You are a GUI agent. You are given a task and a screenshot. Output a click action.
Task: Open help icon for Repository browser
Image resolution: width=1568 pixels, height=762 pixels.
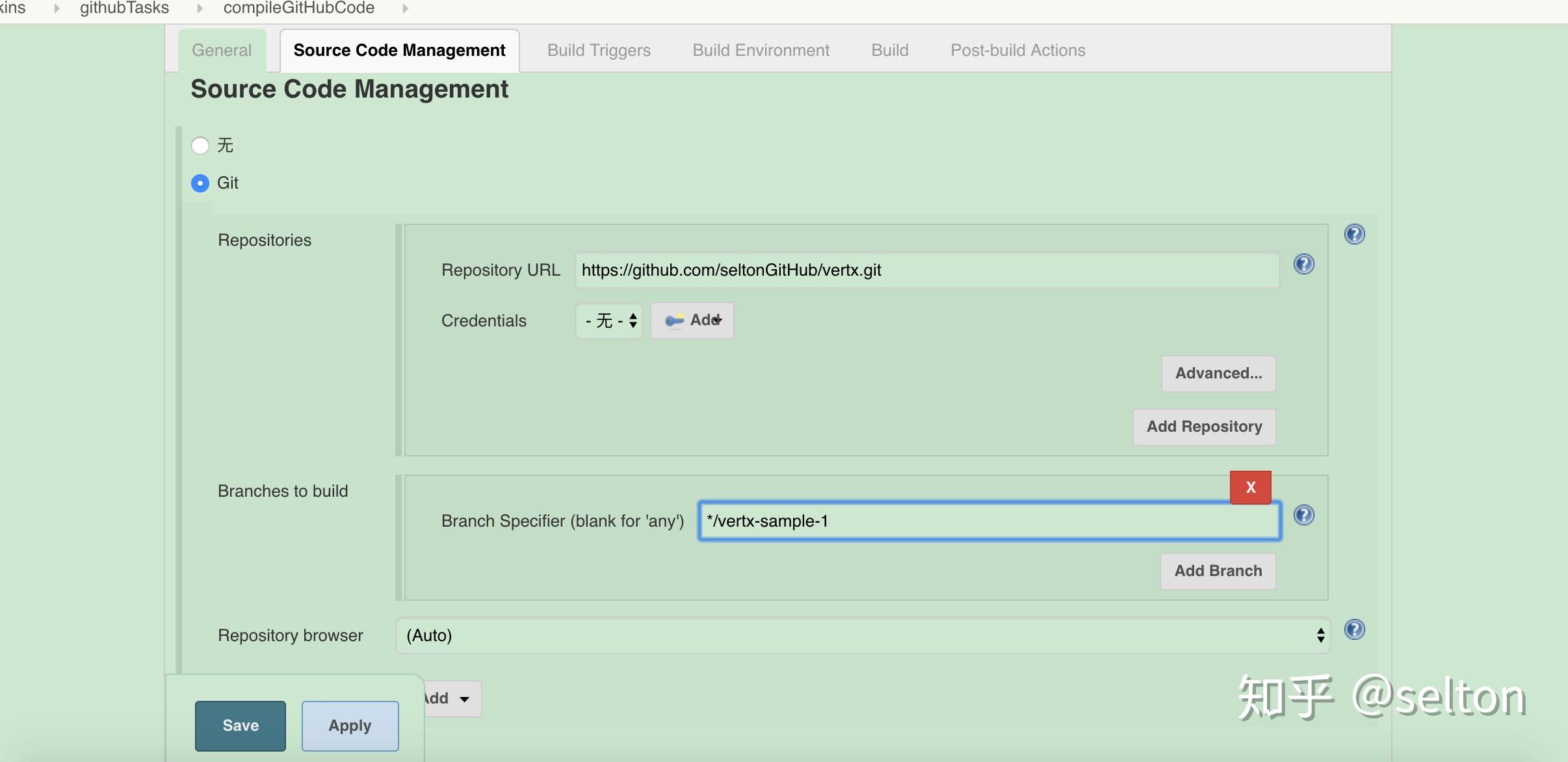coord(1354,629)
